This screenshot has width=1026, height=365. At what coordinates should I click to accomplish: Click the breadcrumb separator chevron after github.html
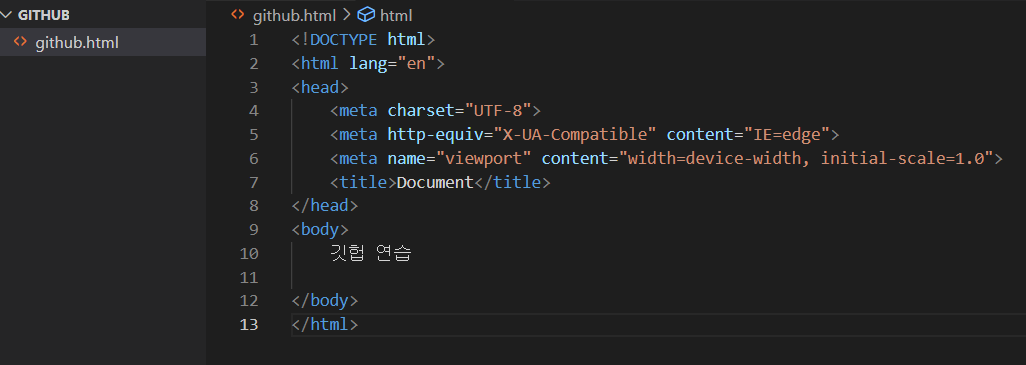coord(347,14)
